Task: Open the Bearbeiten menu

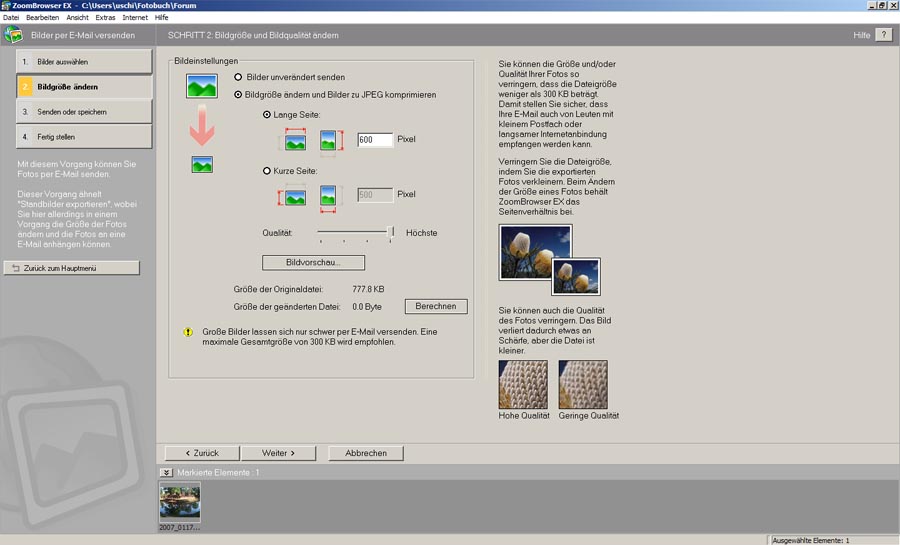Action: pos(41,17)
